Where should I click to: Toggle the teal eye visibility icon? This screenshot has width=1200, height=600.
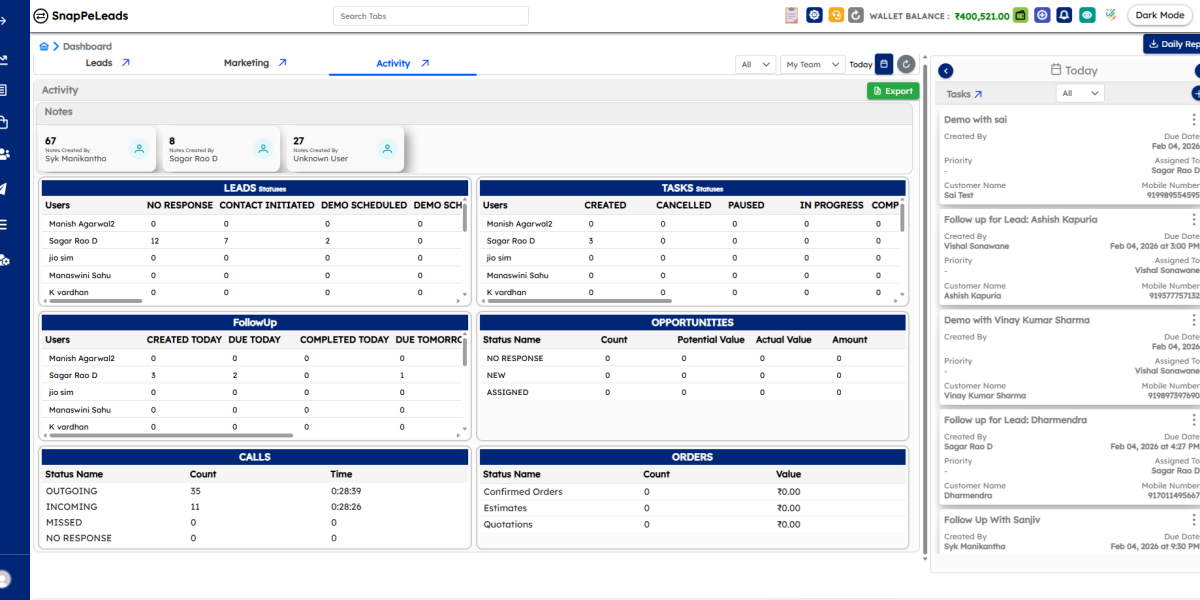coord(1086,15)
